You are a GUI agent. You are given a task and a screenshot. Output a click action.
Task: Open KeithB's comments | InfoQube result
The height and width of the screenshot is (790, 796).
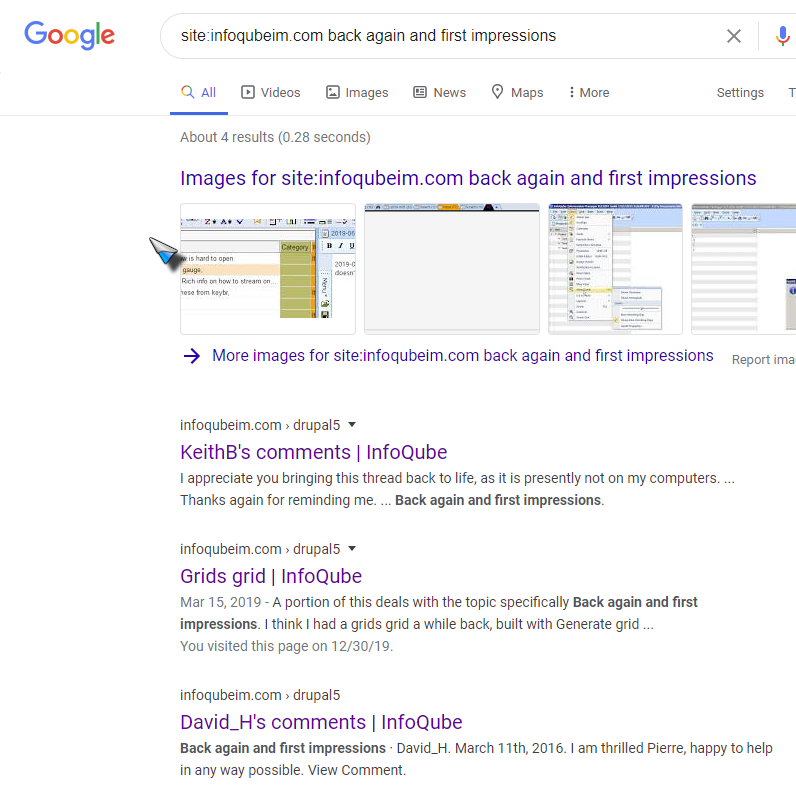314,452
